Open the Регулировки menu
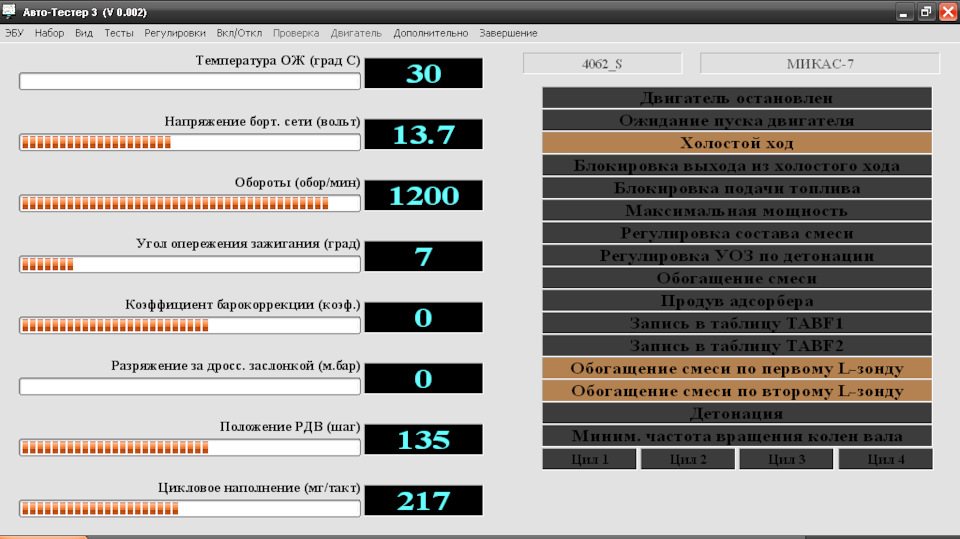The image size is (960, 539). pyautogui.click(x=175, y=33)
